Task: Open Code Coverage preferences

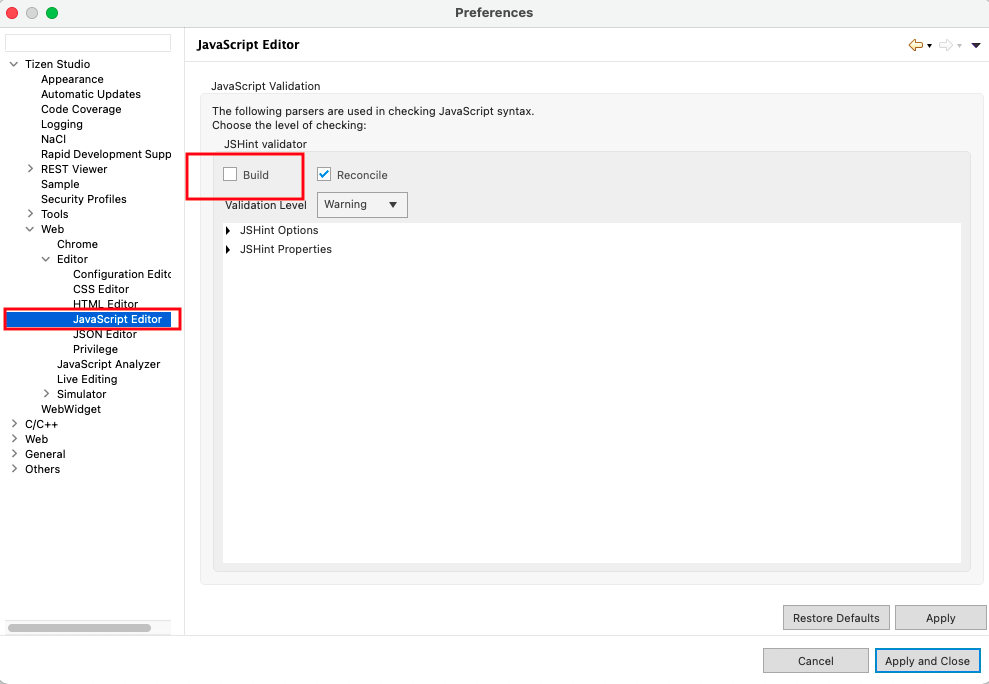Action: point(81,109)
